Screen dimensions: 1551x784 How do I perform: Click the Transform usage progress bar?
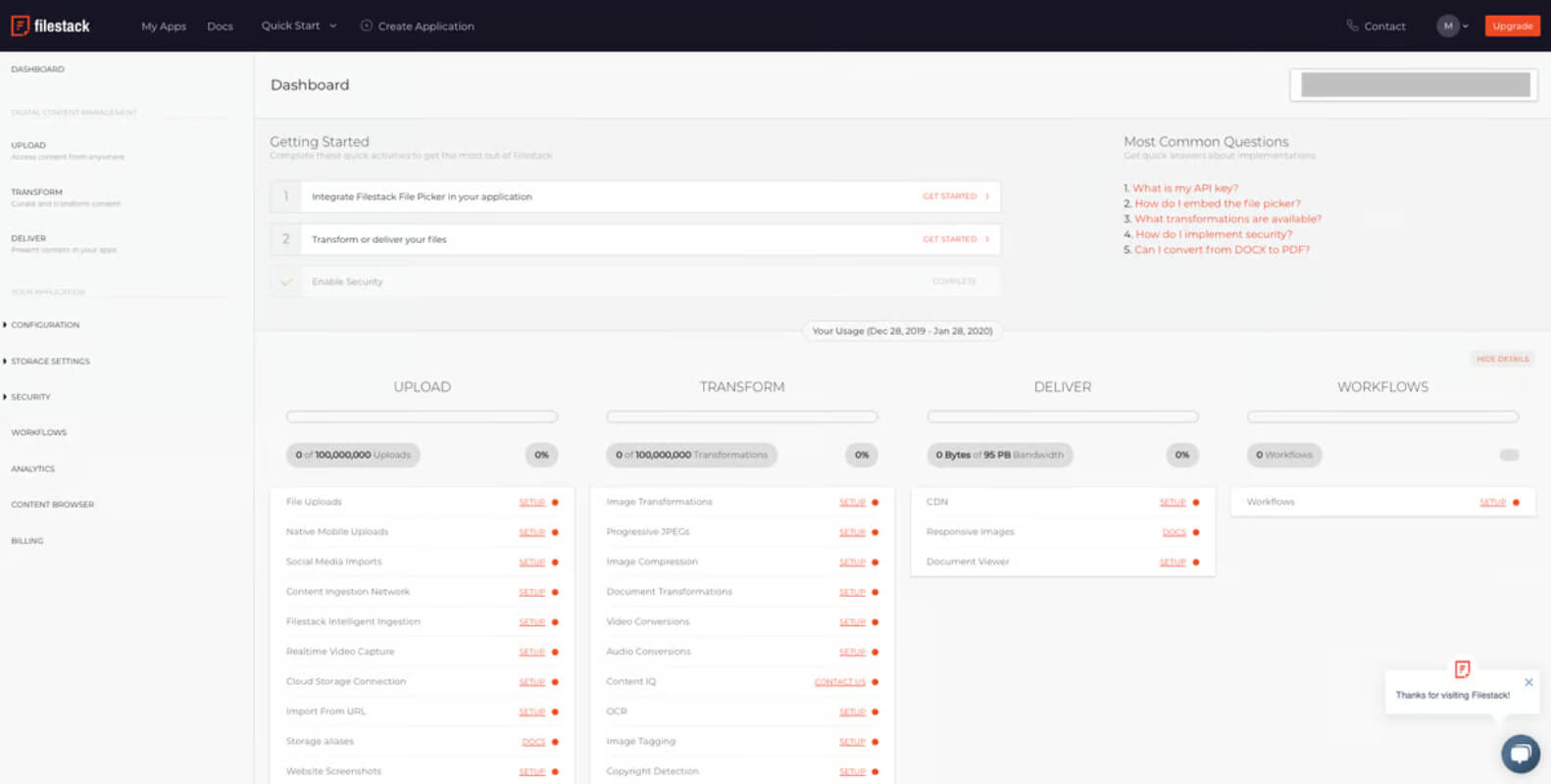(x=742, y=416)
